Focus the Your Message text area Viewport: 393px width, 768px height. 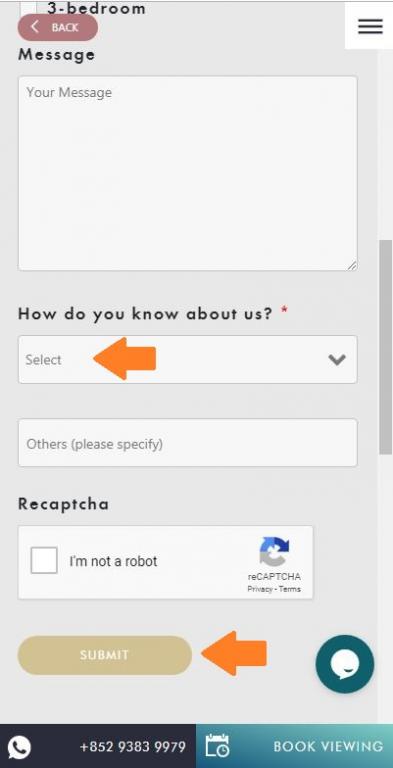pos(188,173)
